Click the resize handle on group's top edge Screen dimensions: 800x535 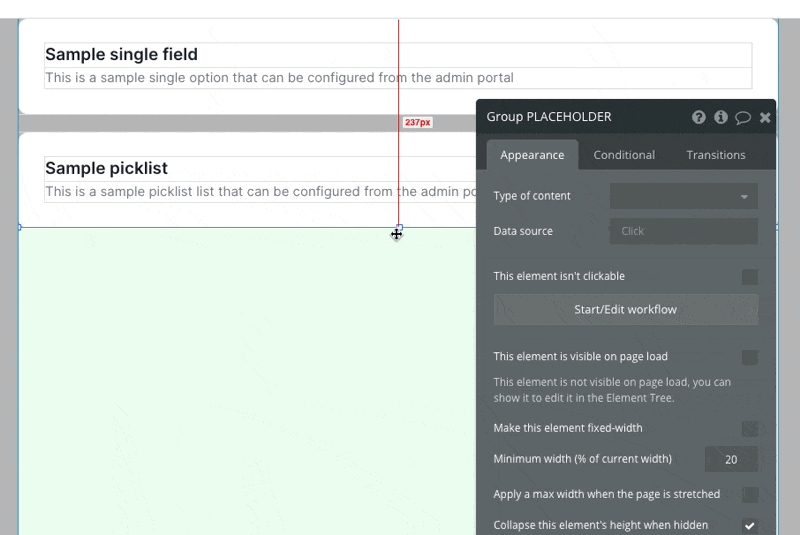click(399, 227)
